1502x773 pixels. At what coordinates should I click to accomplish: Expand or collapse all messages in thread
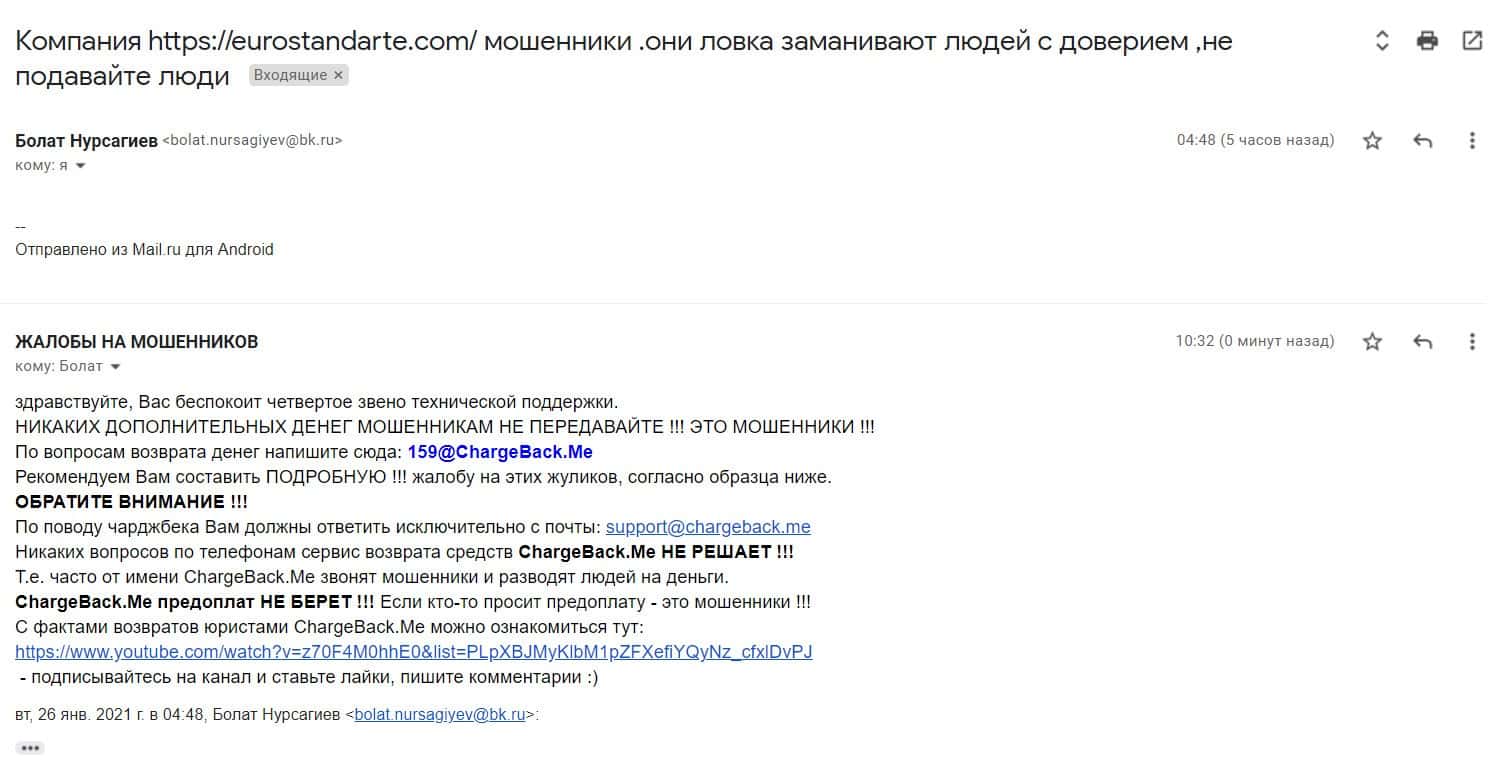(1382, 41)
